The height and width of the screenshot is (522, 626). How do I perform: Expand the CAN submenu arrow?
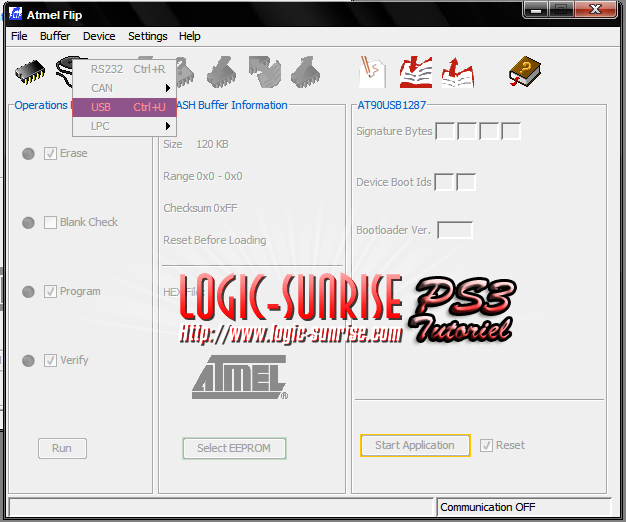click(x=168, y=88)
